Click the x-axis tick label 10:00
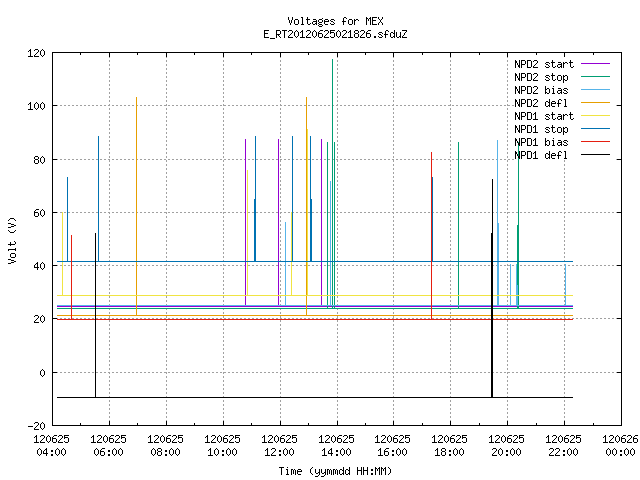The width and height of the screenshot is (640, 480). (x=222, y=452)
